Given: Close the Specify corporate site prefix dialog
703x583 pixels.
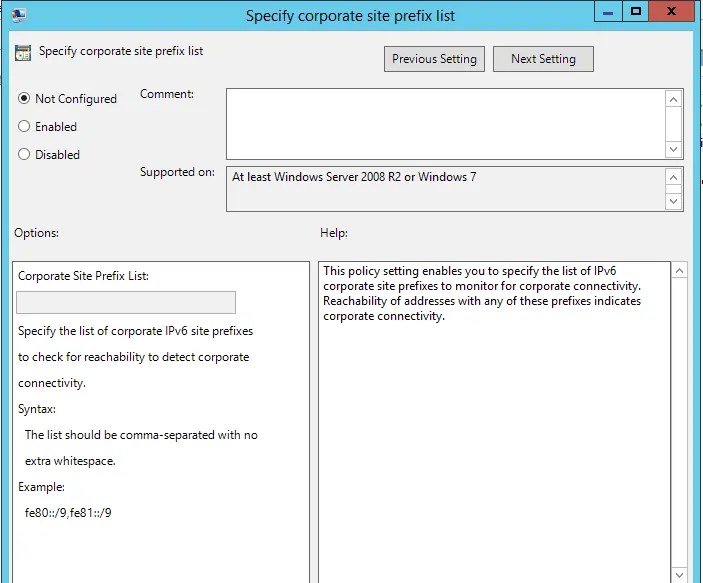Looking at the screenshot, I should coord(671,12).
